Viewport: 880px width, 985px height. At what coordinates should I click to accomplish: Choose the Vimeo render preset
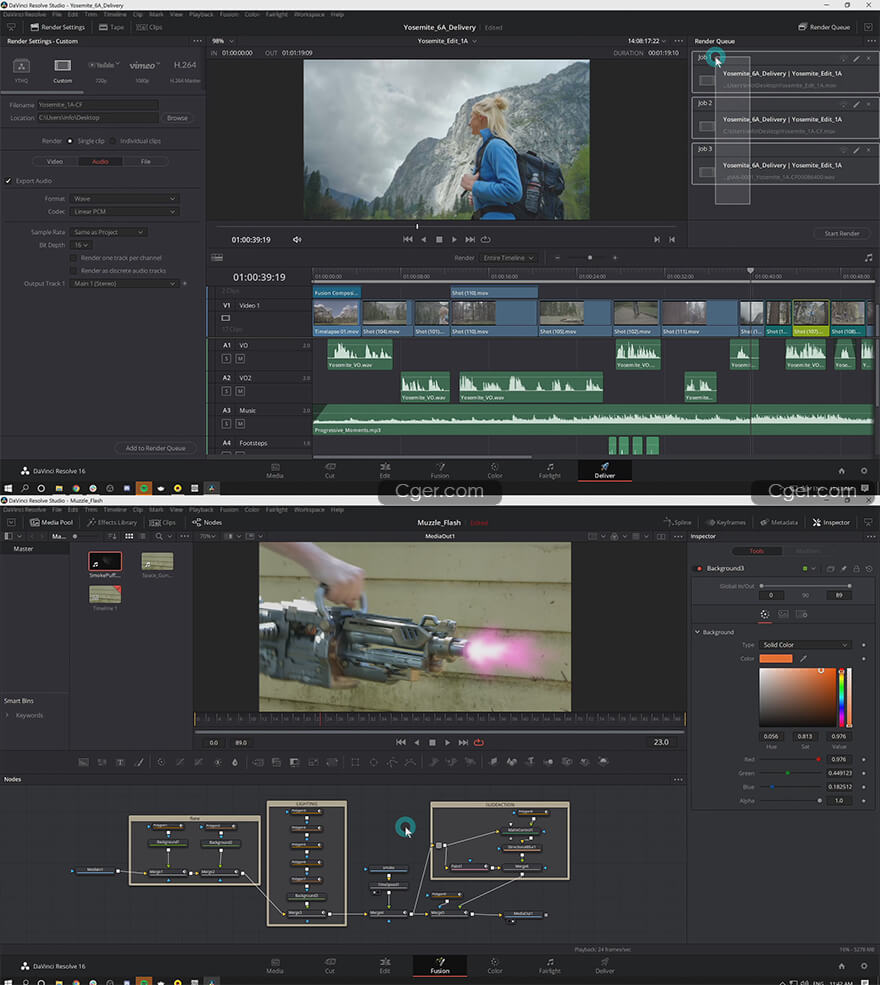[x=144, y=65]
